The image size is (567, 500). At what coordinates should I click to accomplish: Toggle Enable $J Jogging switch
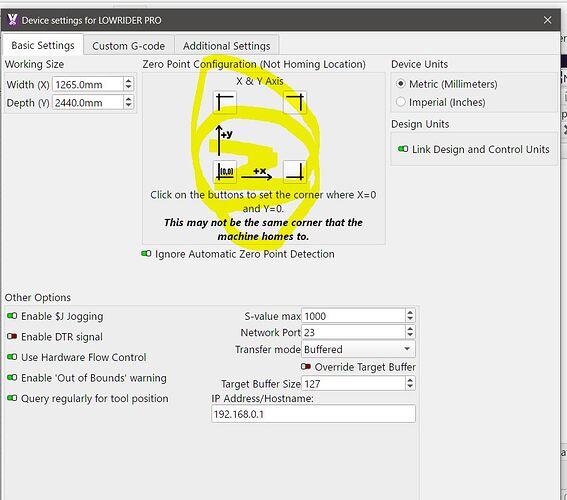[x=12, y=316]
